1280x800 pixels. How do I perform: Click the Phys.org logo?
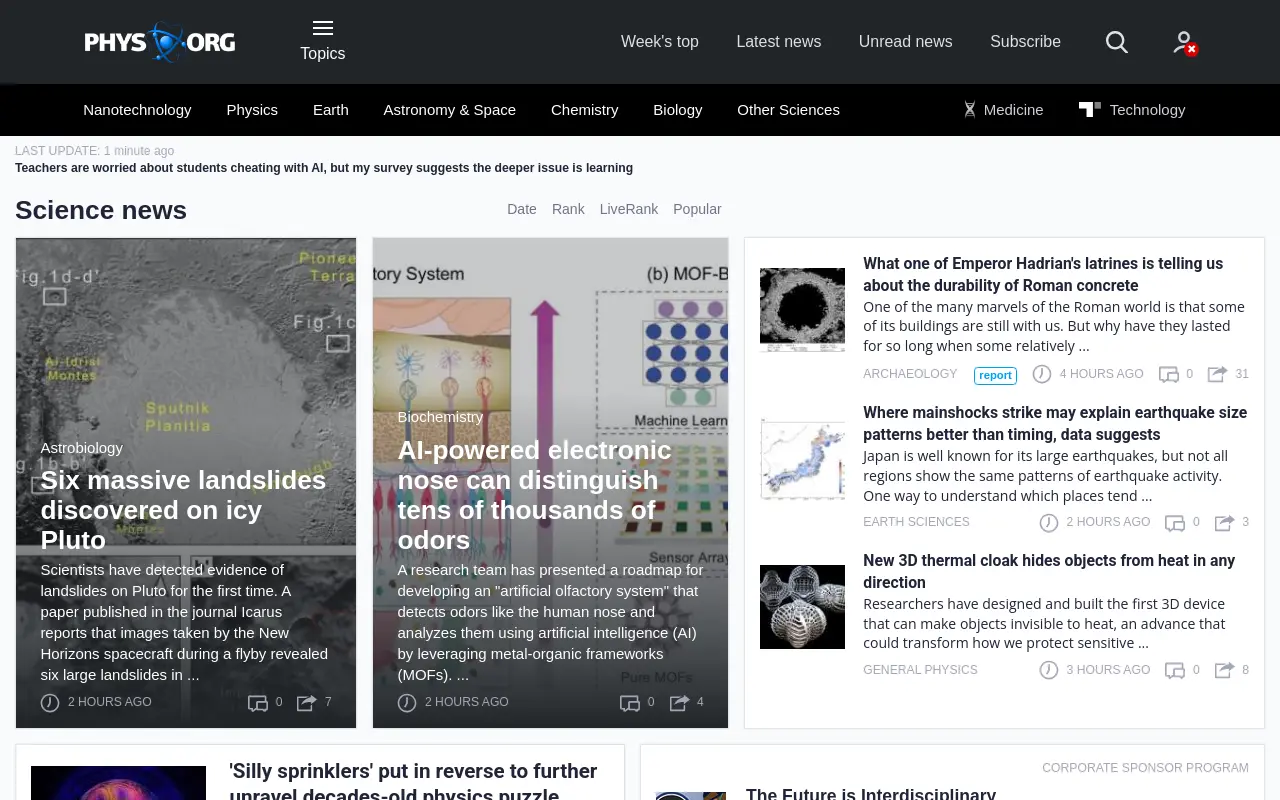(160, 42)
